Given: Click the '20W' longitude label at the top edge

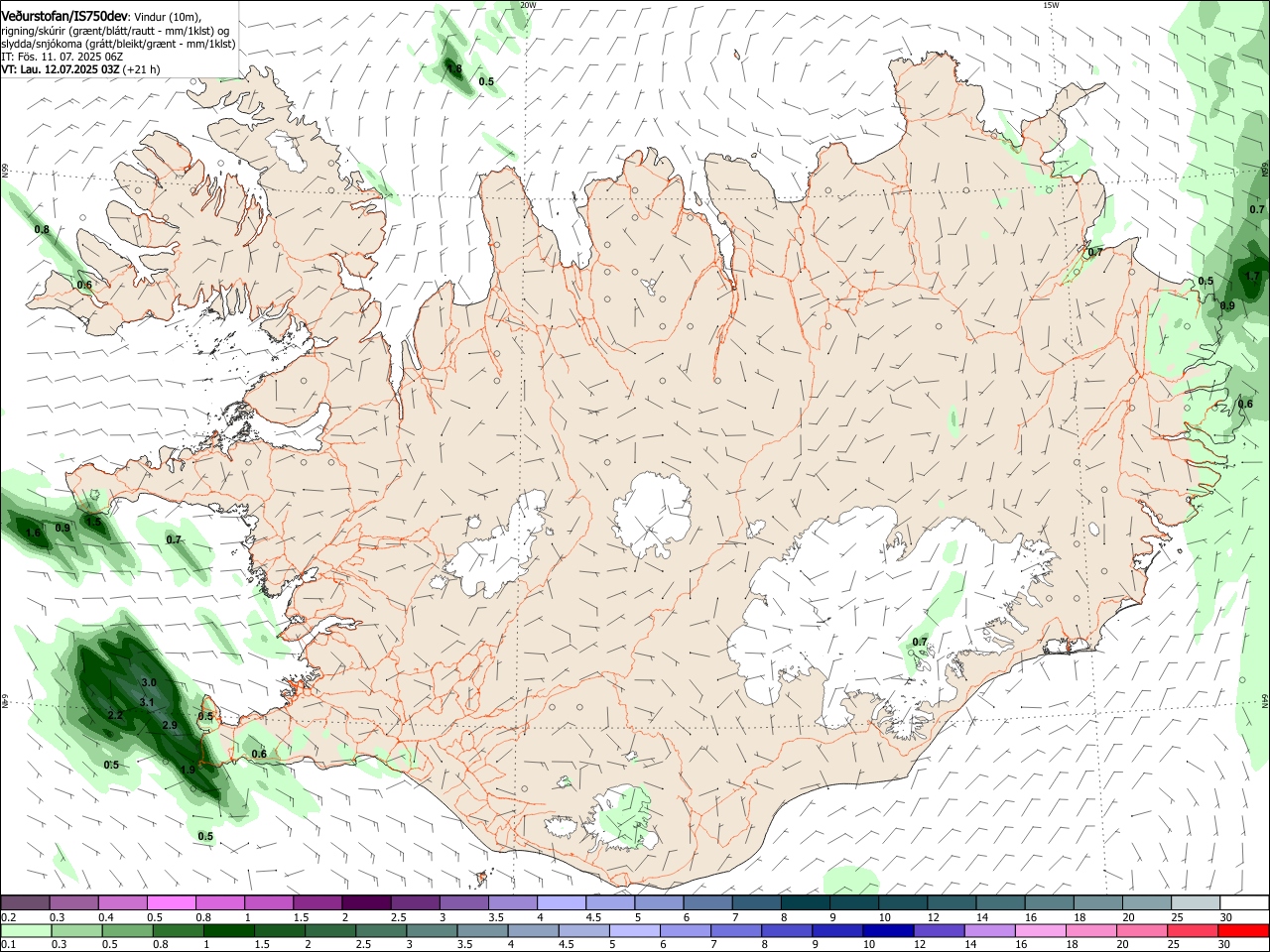Looking at the screenshot, I should [x=528, y=5].
